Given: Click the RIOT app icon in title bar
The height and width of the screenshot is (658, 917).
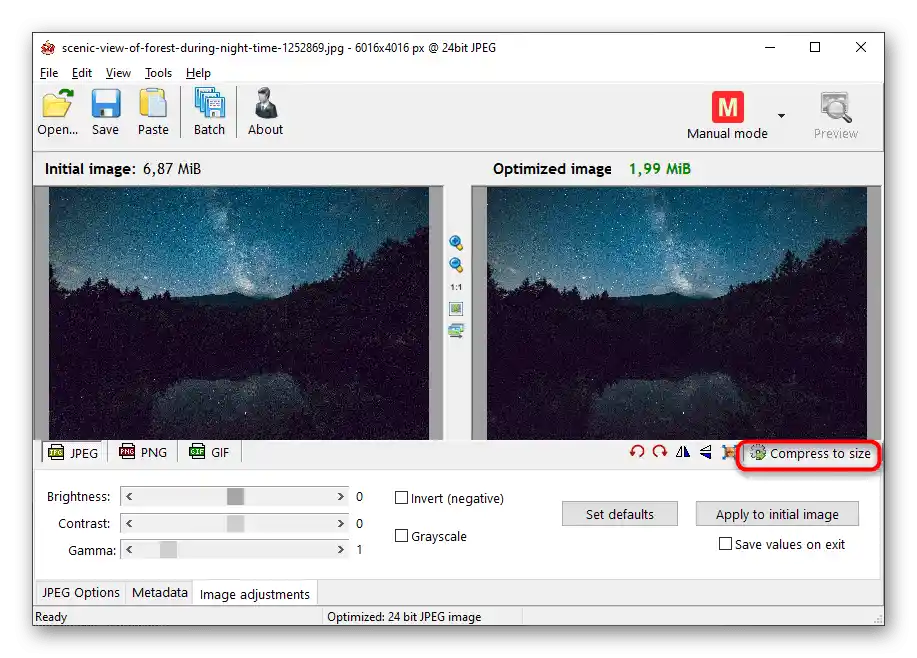Looking at the screenshot, I should (x=48, y=47).
